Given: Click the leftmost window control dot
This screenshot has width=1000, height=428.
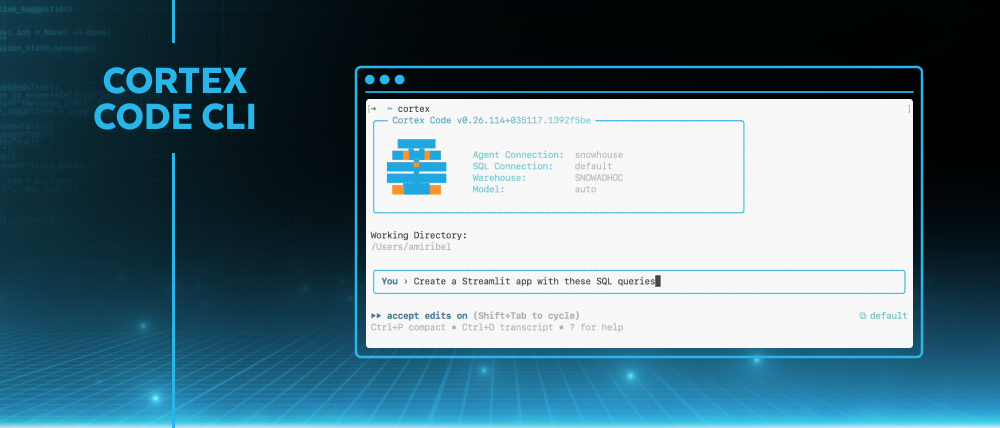Looking at the screenshot, I should (x=370, y=79).
